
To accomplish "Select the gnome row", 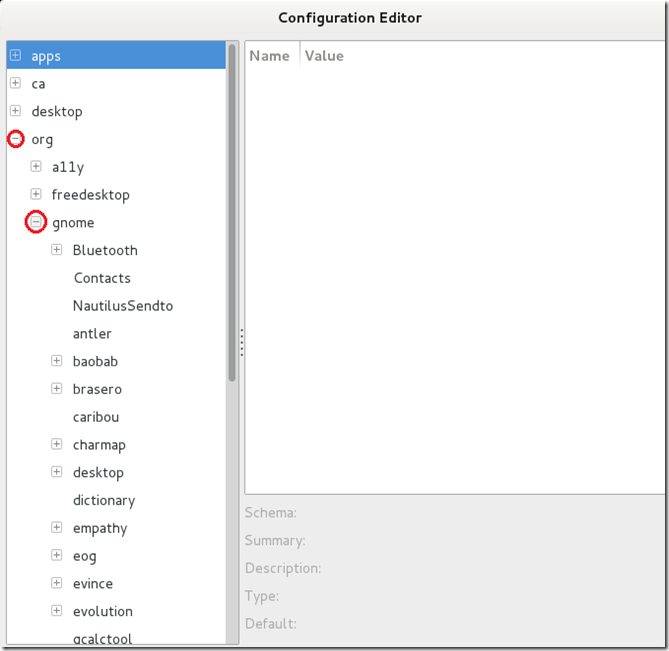I will [116, 222].
